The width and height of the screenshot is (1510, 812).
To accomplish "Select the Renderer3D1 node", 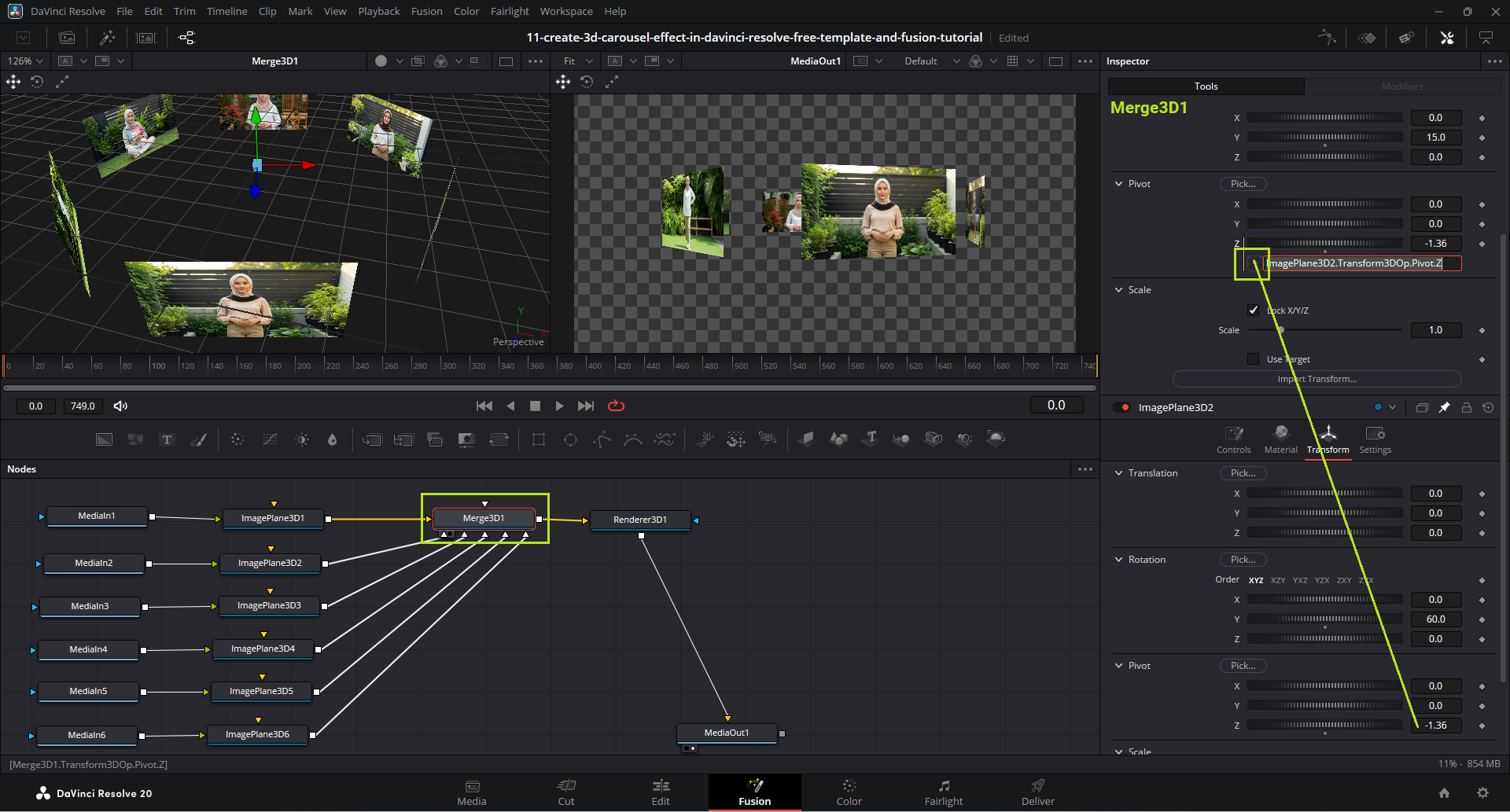I will (640, 520).
